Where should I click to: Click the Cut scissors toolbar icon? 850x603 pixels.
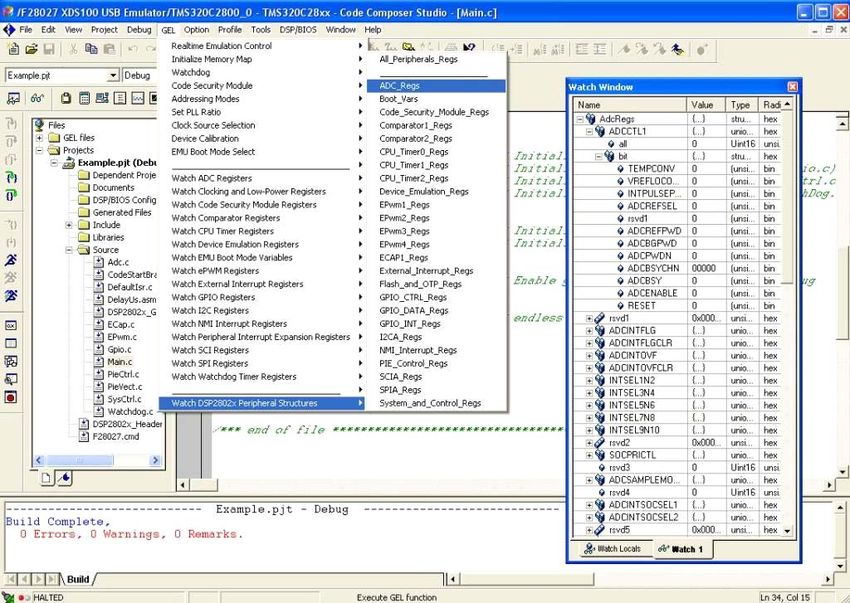pos(71,49)
